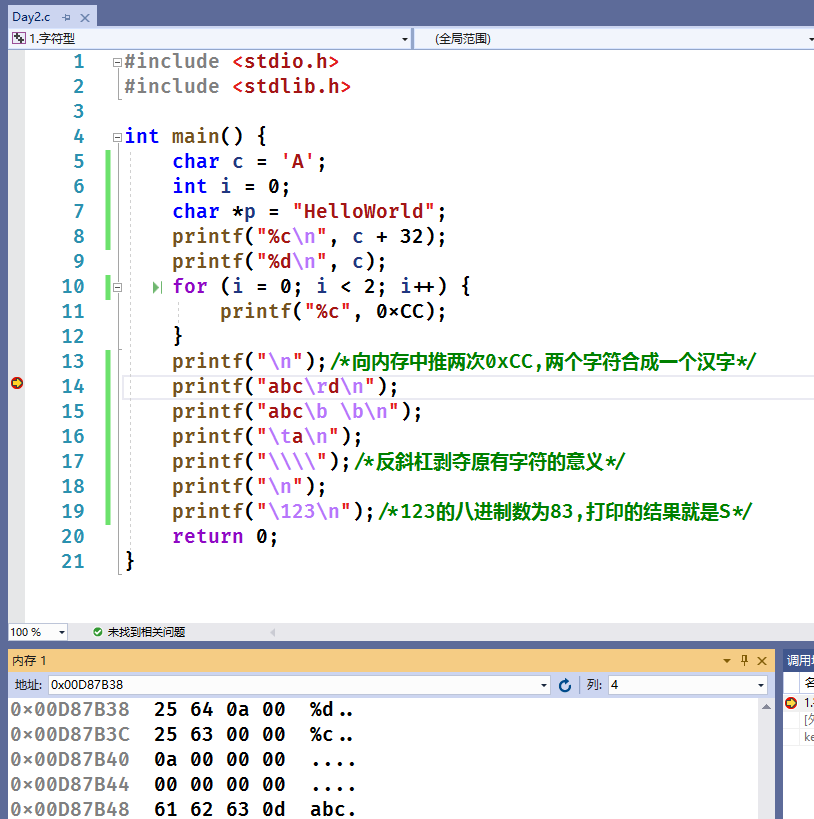This screenshot has height=819, width=814.
Task: Click the memory address field 0x00D87B38
Action: (293, 685)
